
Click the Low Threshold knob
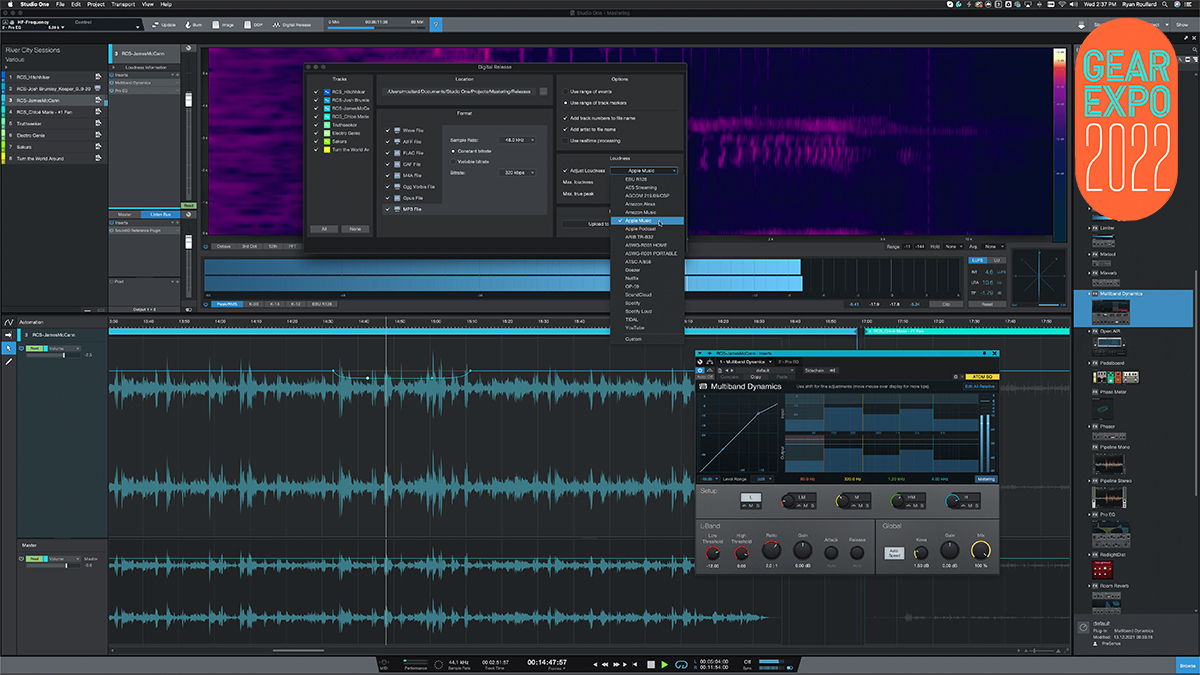tap(713, 552)
